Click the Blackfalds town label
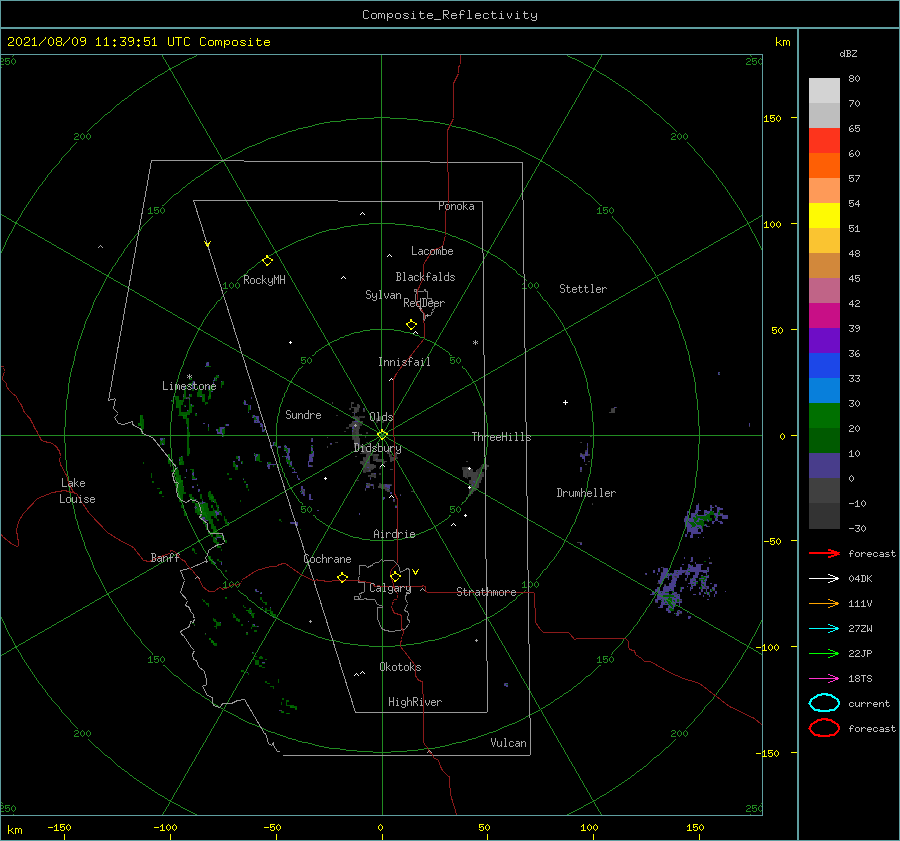The height and width of the screenshot is (841, 900). [x=425, y=277]
